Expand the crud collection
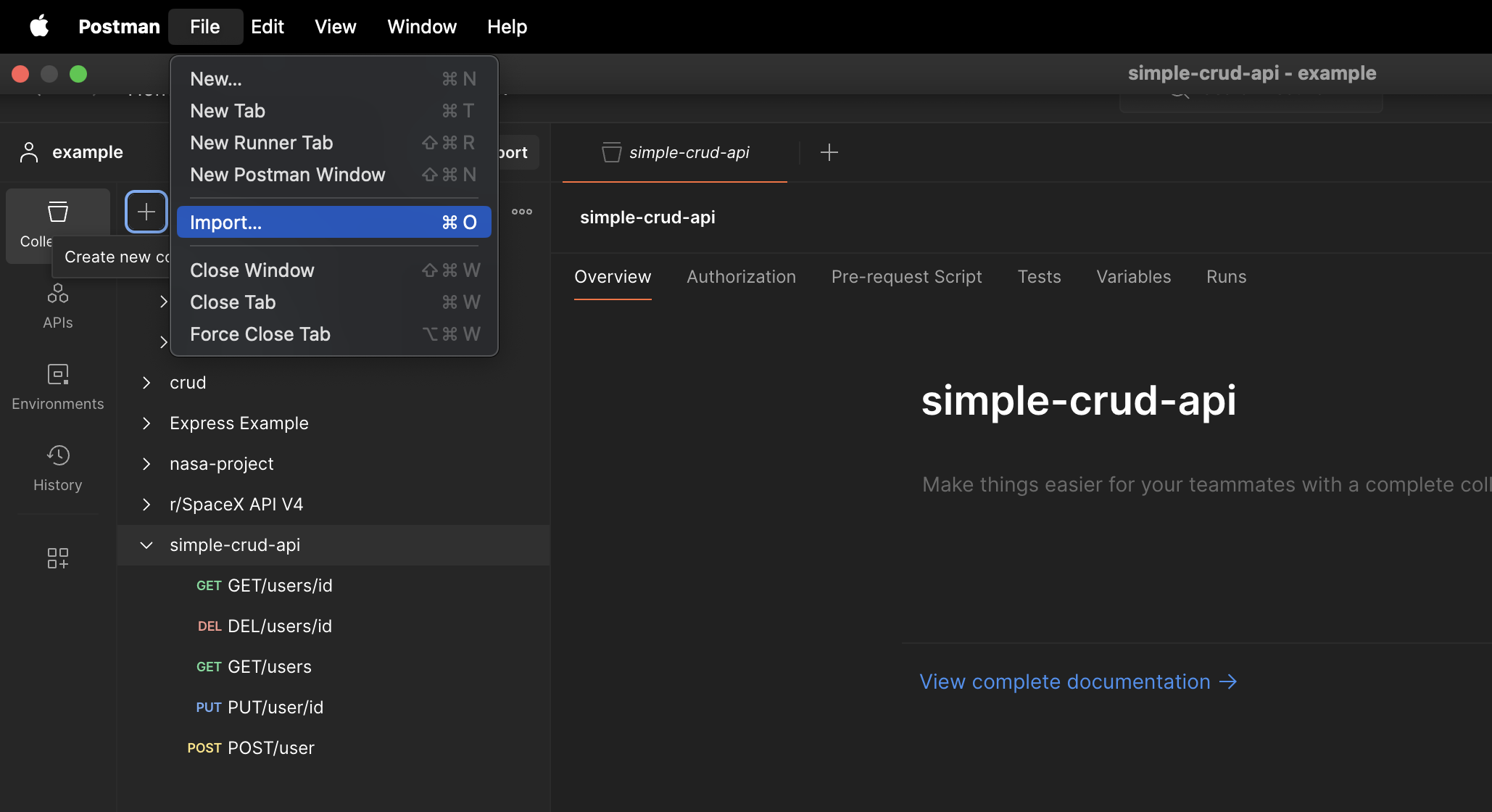 click(146, 383)
